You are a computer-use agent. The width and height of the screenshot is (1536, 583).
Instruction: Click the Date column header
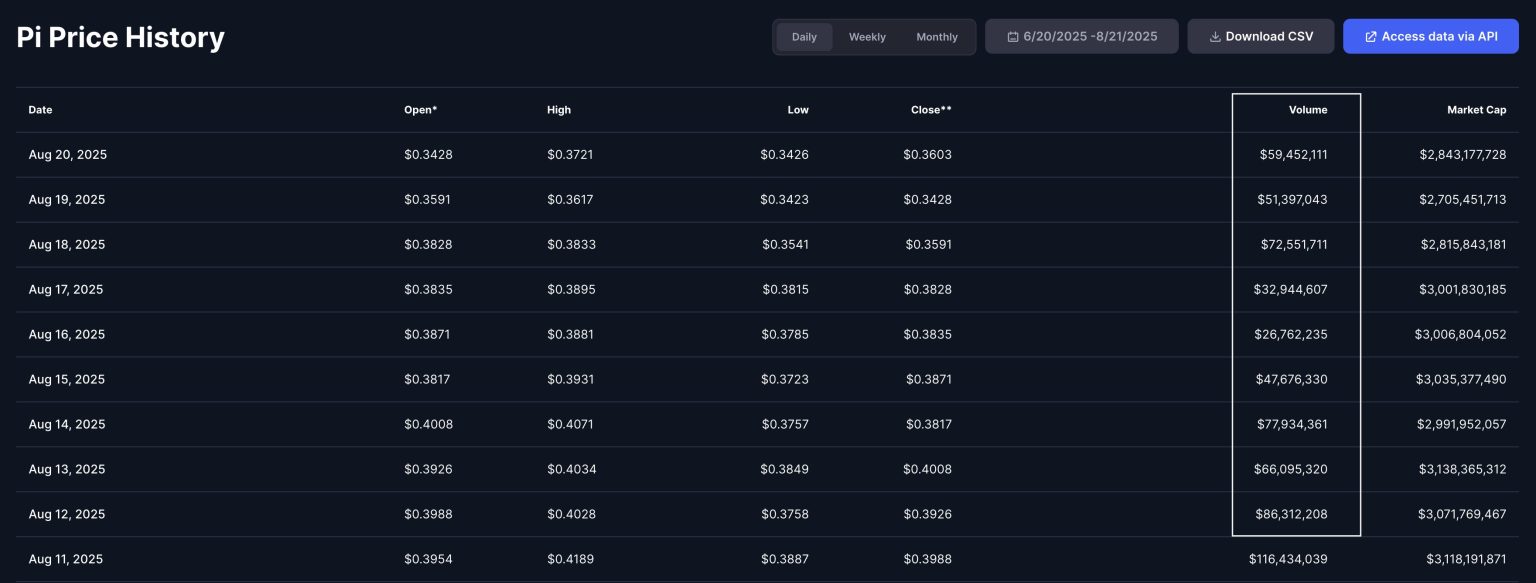pos(40,110)
